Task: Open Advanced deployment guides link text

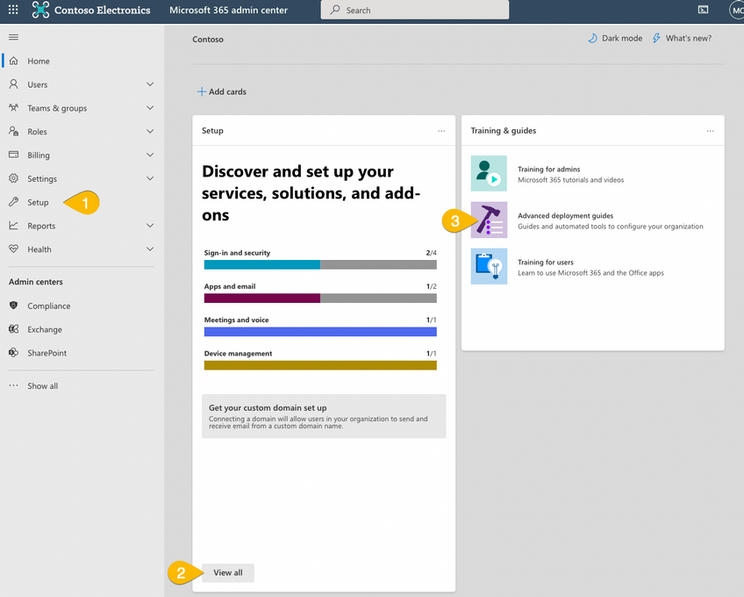Action: 565,215
